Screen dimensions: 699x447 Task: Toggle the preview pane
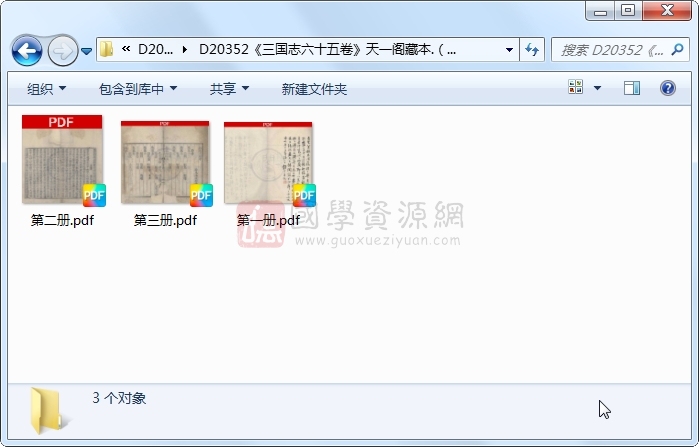point(632,88)
